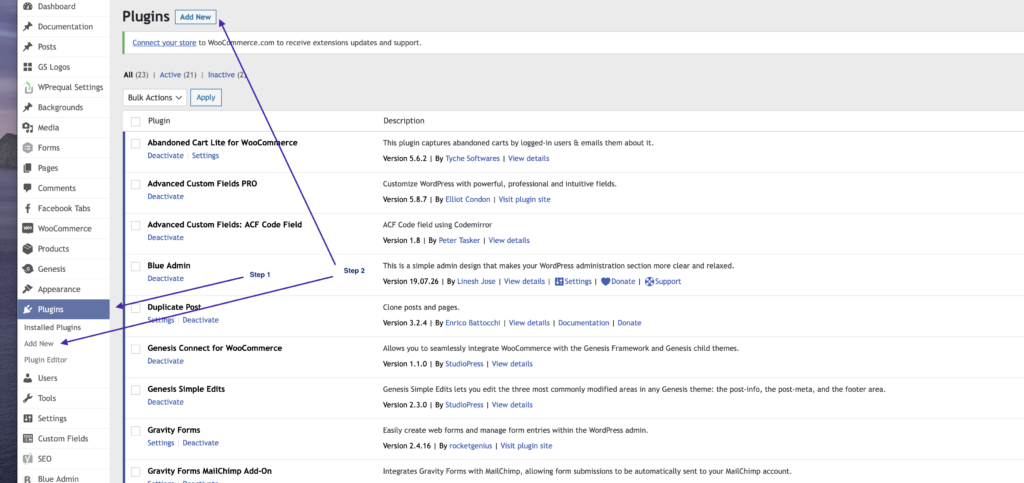1024x483 pixels.
Task: Click the Users person icon
Action: coord(27,378)
